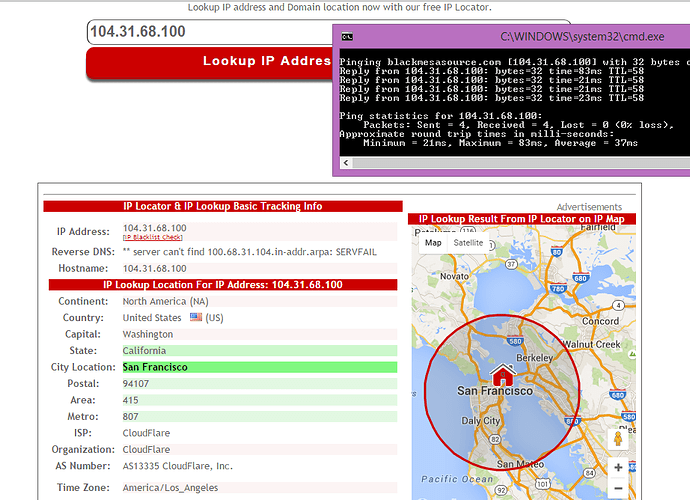
Task: Open the IP Blacklist Check link
Action: [152, 238]
